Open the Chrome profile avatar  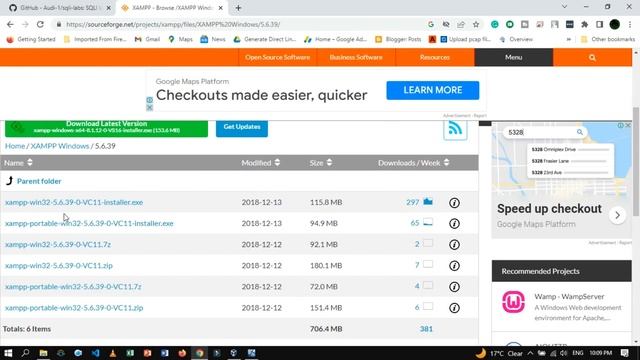coord(615,24)
